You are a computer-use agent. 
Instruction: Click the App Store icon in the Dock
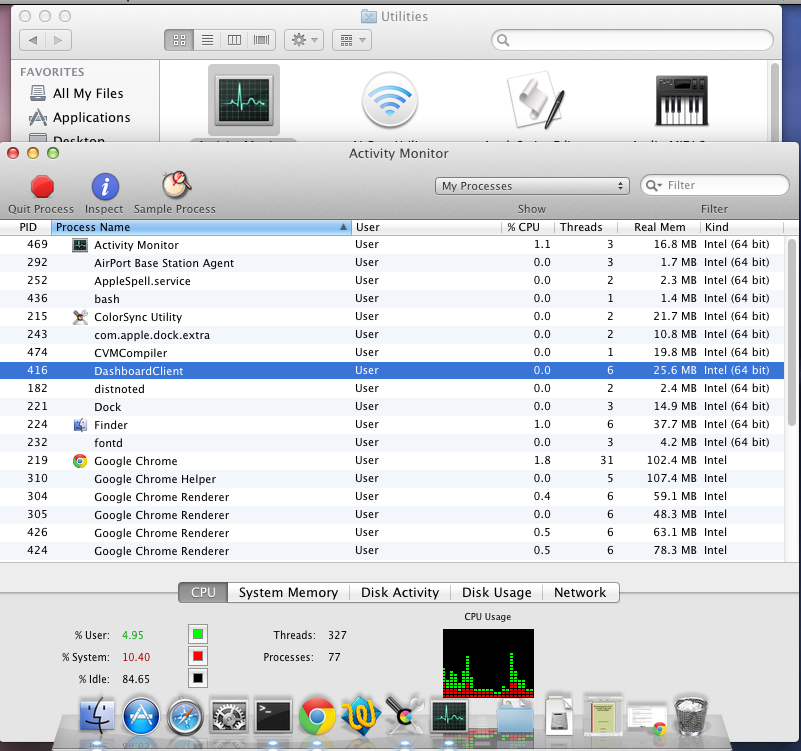pyautogui.click(x=141, y=716)
